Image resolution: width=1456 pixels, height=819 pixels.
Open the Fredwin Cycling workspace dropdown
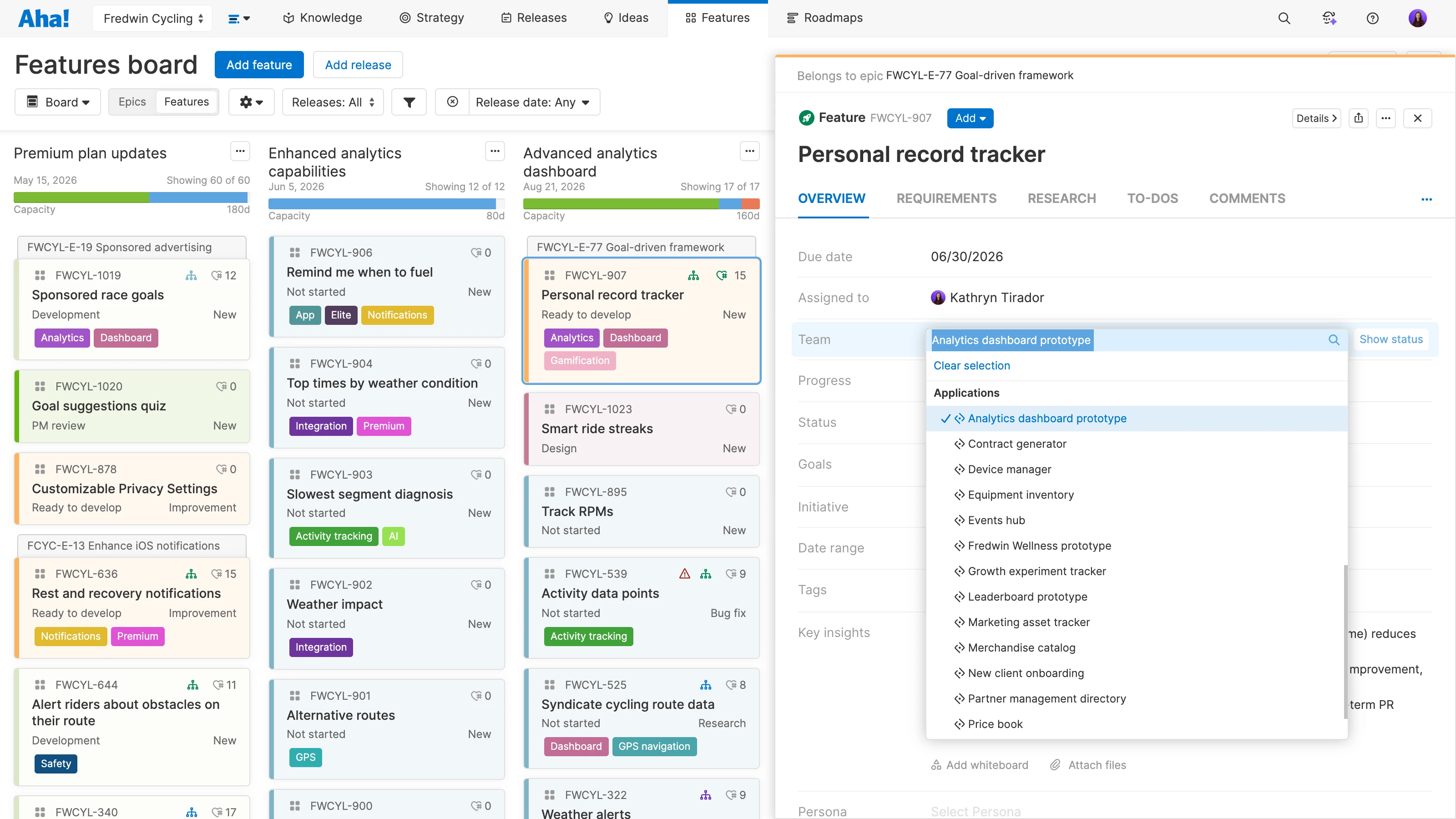[152, 18]
